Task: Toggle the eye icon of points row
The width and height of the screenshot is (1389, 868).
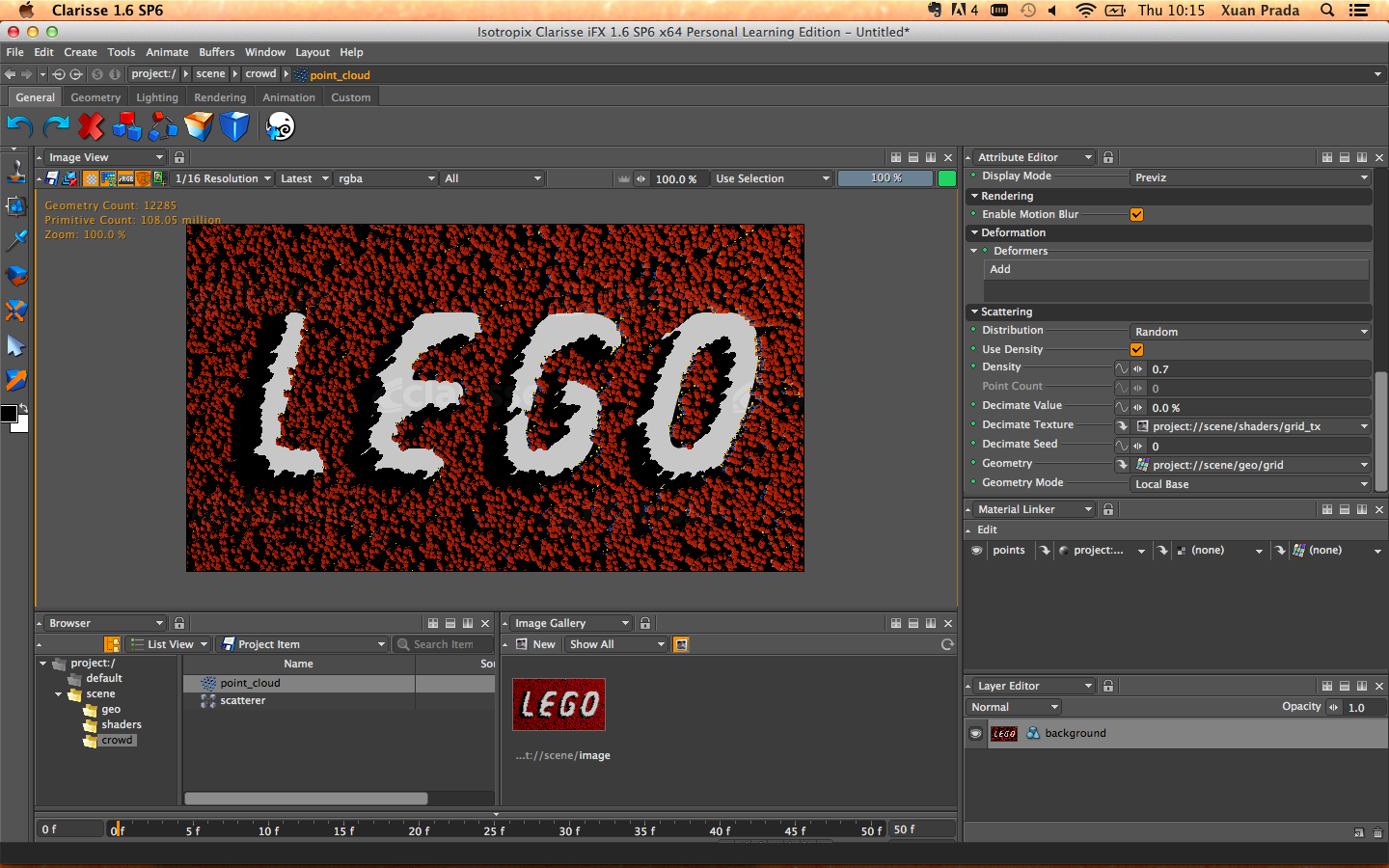Action: (x=976, y=550)
